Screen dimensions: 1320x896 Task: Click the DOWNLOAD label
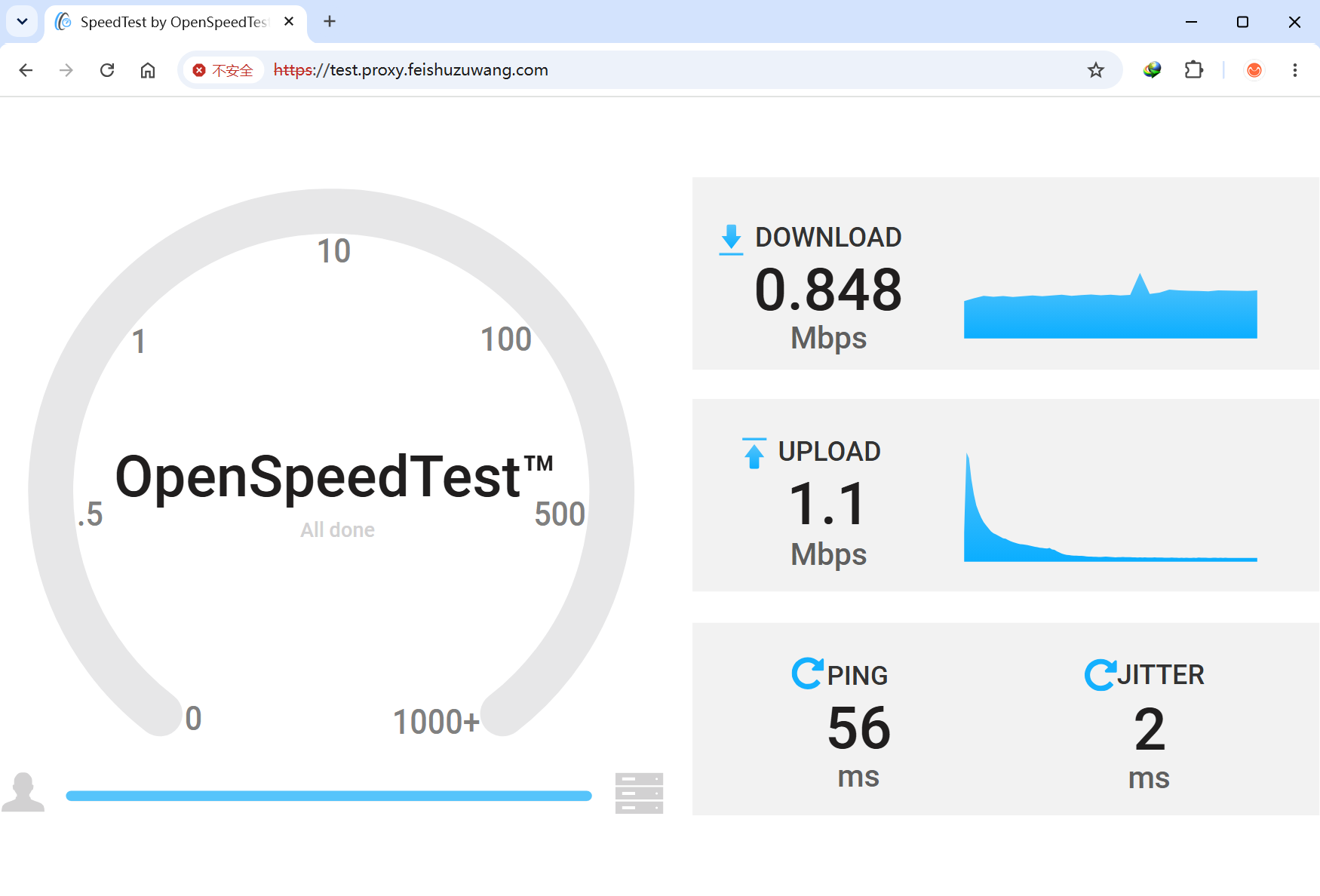point(828,238)
